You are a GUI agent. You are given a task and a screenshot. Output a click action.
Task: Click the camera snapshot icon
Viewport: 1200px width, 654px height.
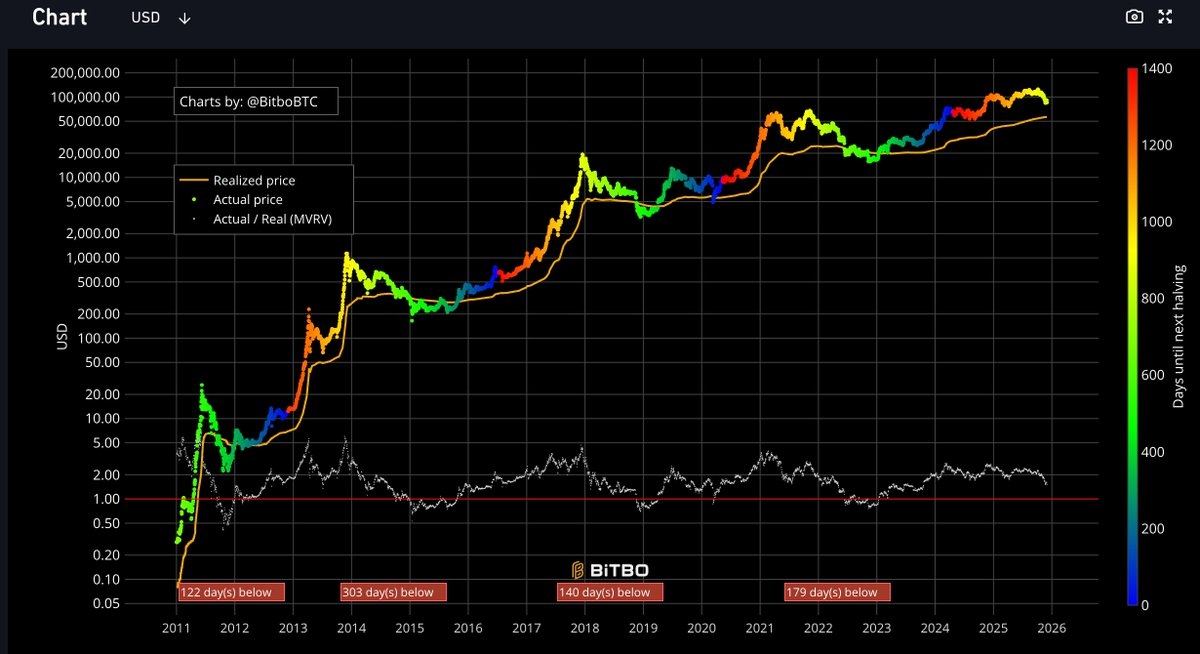pos(1134,17)
